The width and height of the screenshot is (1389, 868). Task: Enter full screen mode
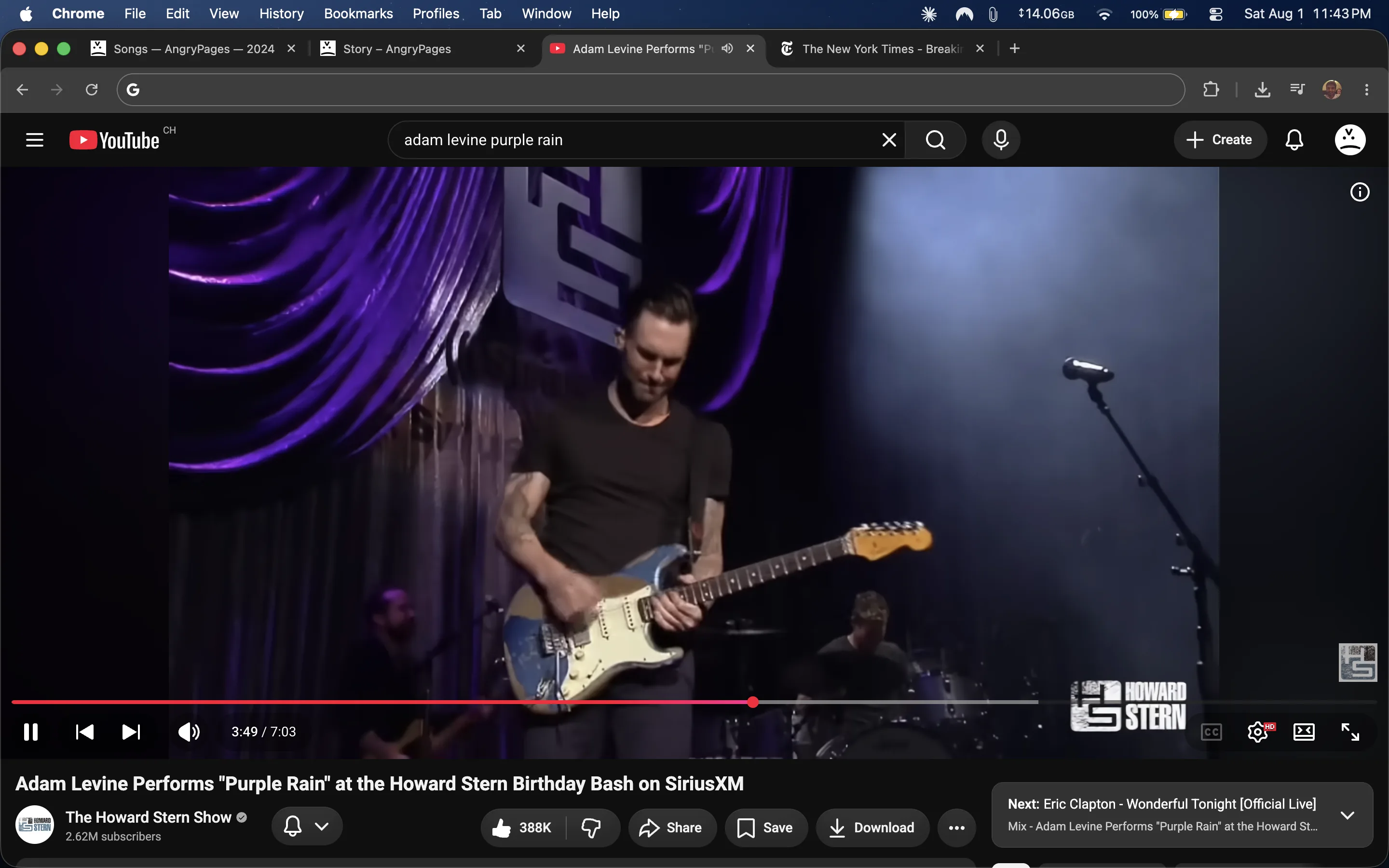point(1350,732)
